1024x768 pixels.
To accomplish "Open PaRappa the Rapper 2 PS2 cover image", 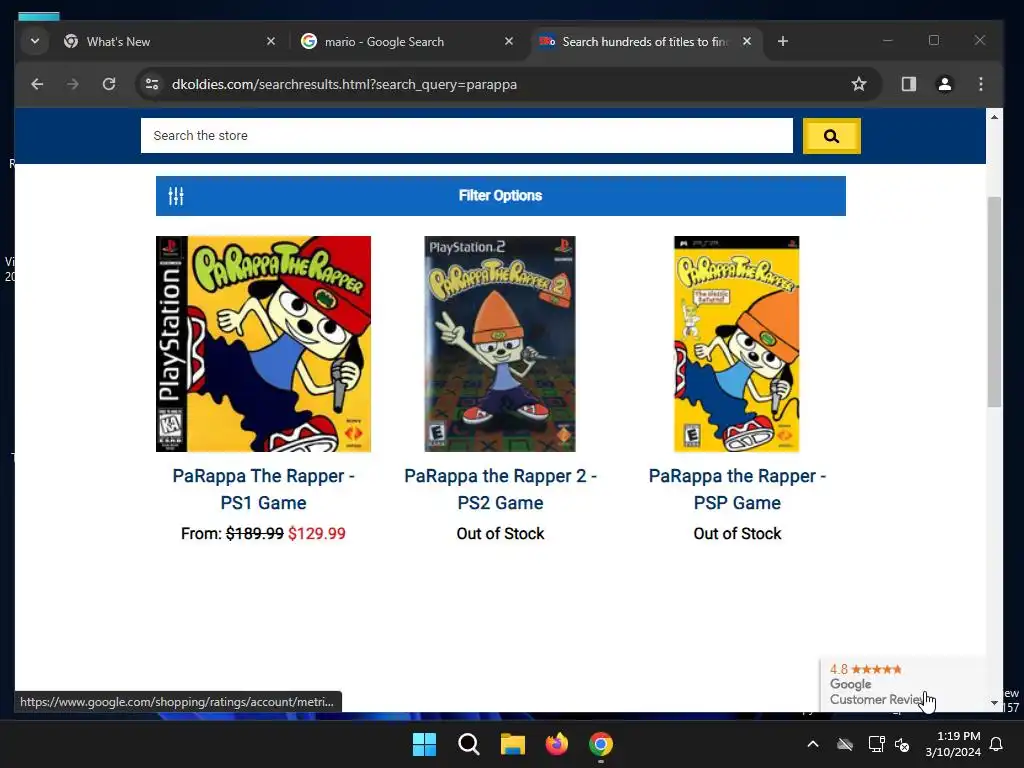I will (x=500, y=344).
